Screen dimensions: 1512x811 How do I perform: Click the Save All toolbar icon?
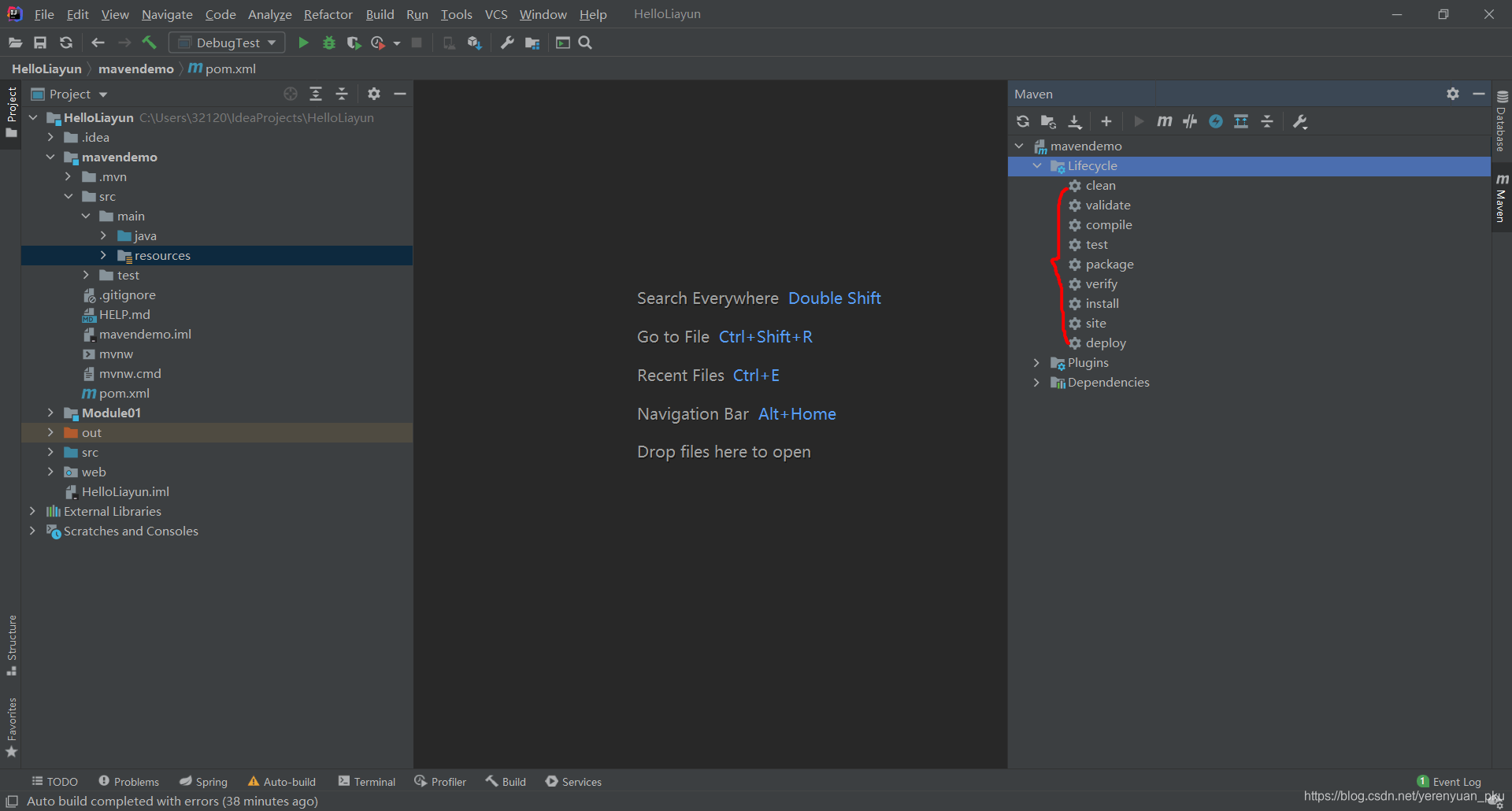40,43
